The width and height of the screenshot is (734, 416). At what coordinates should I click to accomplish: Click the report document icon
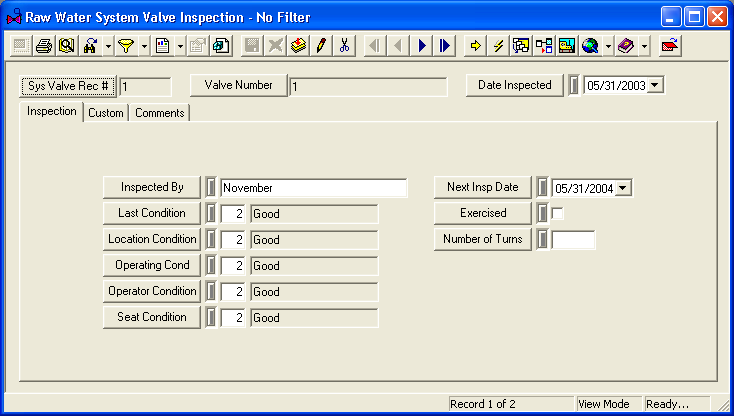tap(162, 46)
